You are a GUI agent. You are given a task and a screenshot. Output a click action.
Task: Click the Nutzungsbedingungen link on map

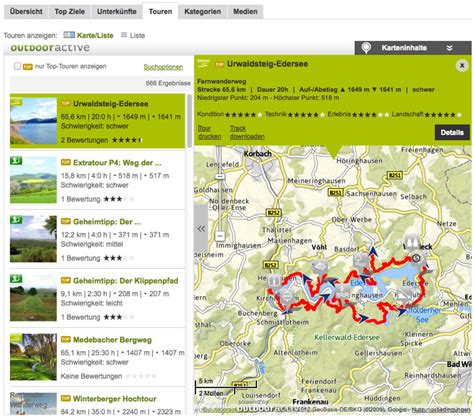(x=441, y=410)
